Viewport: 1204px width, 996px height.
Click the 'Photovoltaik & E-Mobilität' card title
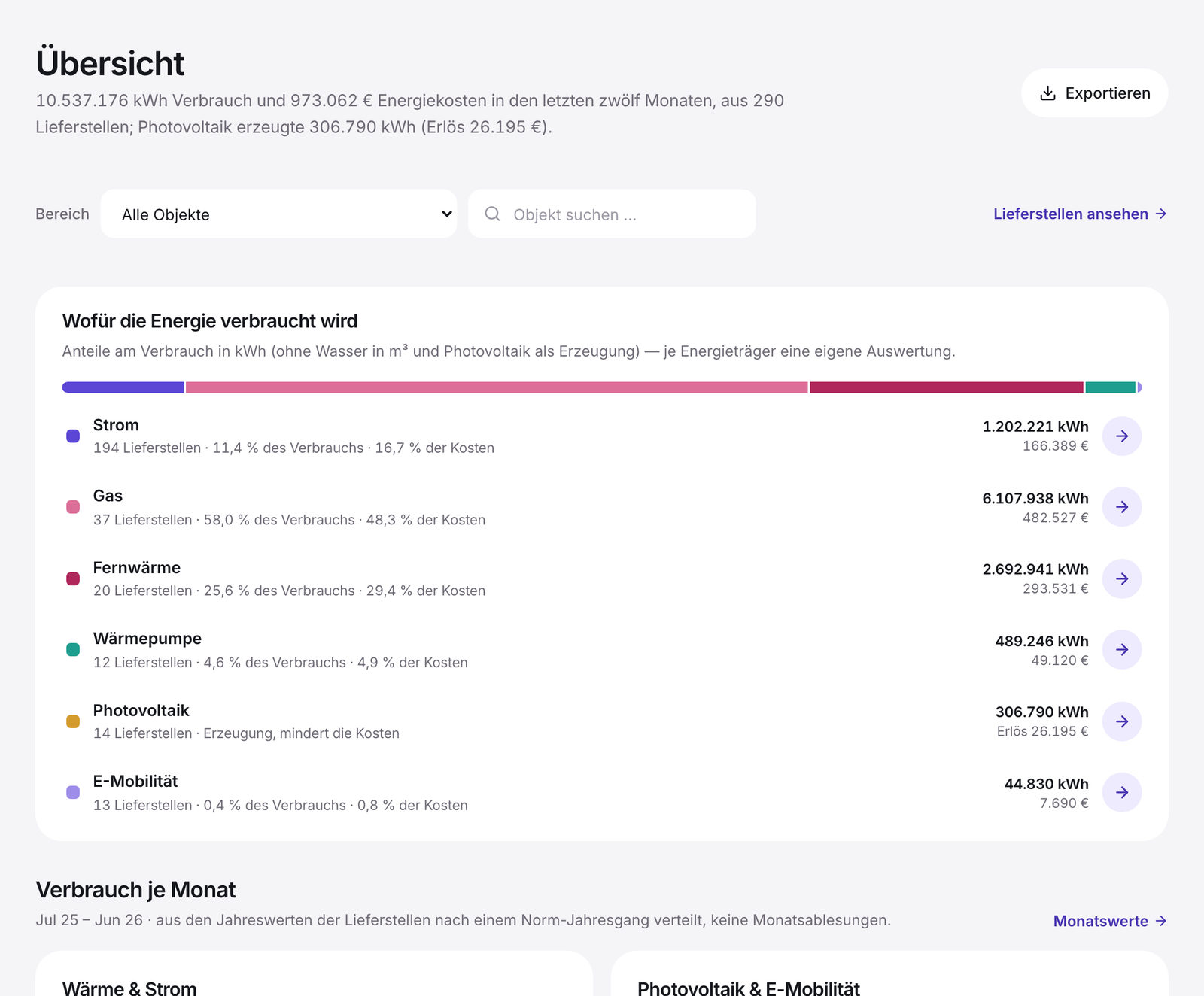click(x=749, y=988)
